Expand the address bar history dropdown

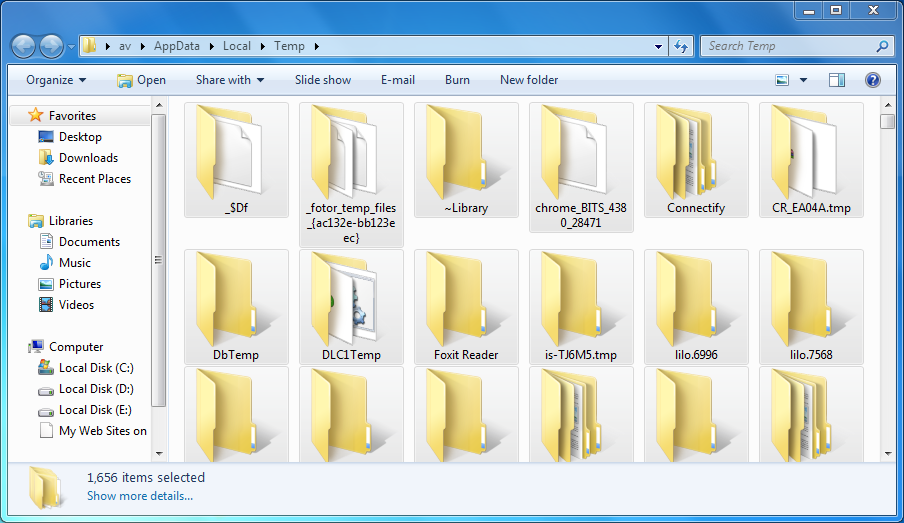pyautogui.click(x=658, y=46)
